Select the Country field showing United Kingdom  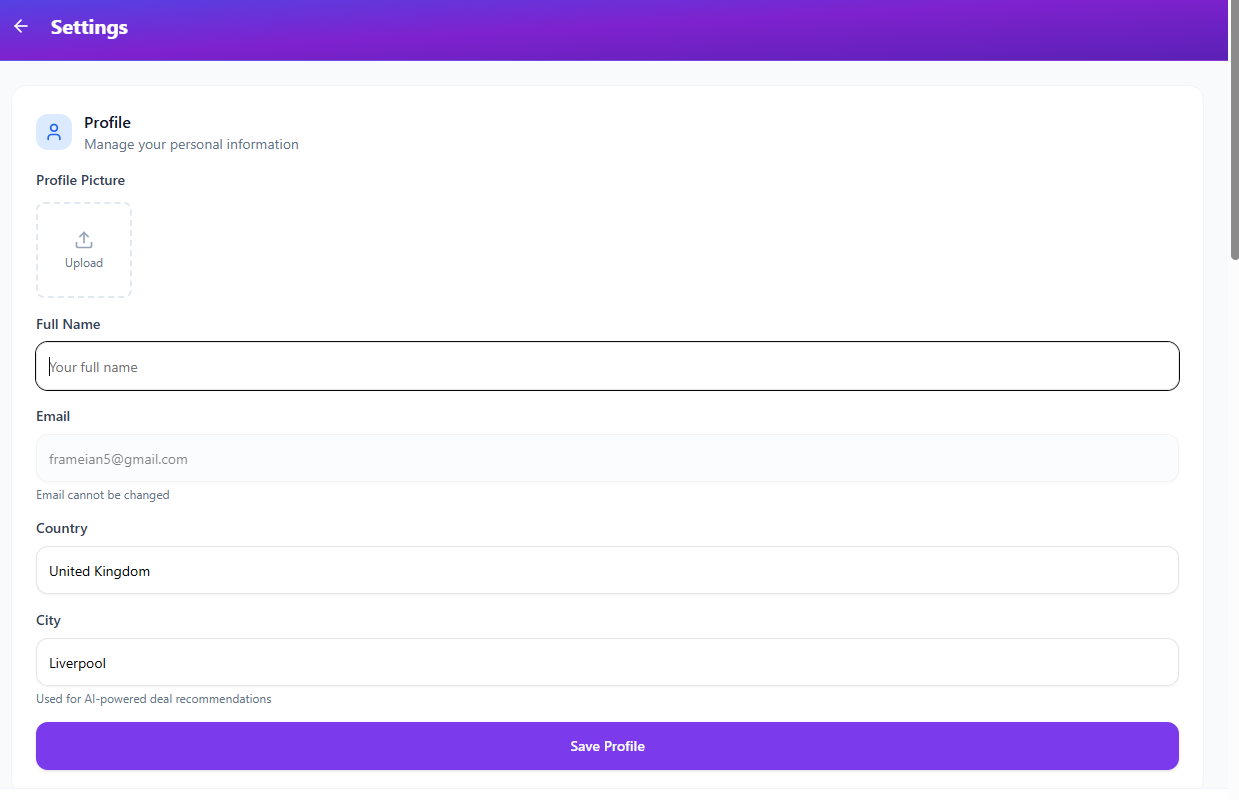[x=607, y=571]
